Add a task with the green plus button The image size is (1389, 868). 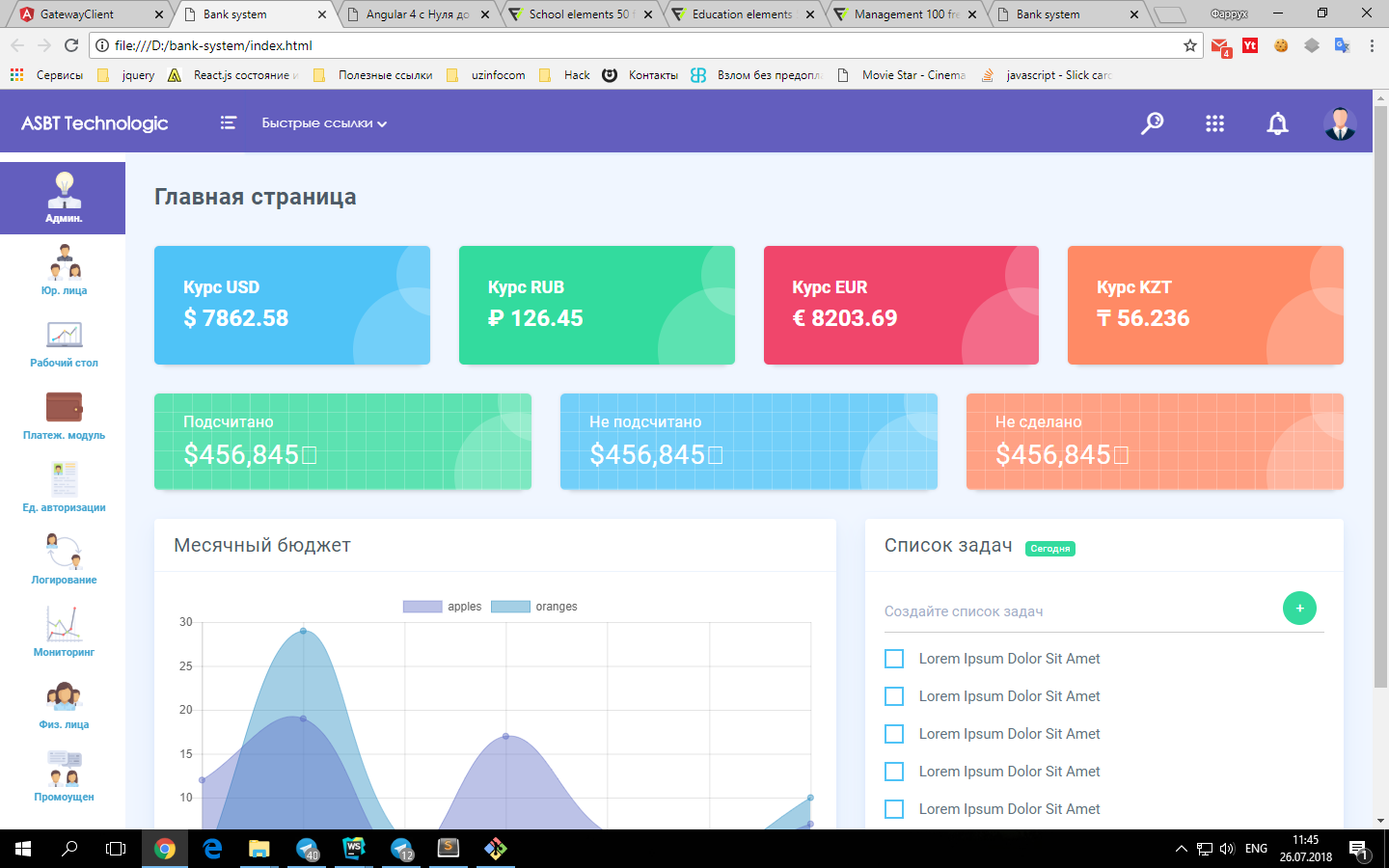click(1299, 608)
